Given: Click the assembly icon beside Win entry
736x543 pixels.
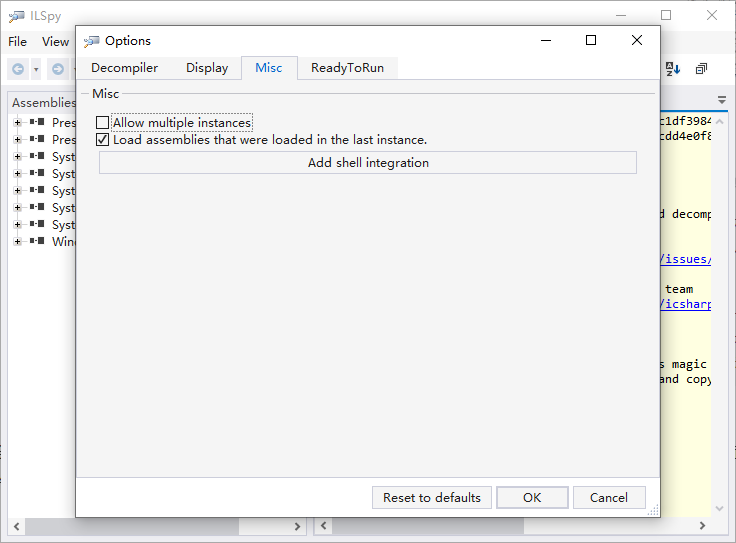Looking at the screenshot, I should pyautogui.click(x=37, y=241).
